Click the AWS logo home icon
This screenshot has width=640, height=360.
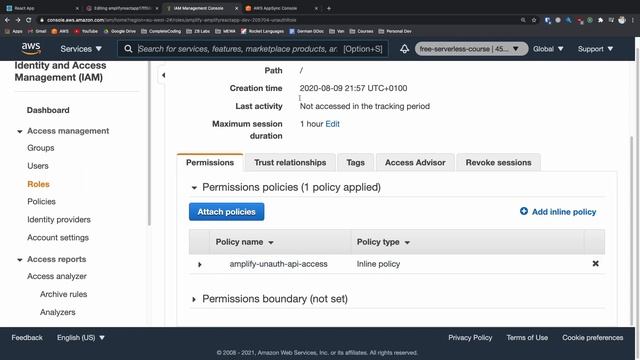(x=31, y=49)
